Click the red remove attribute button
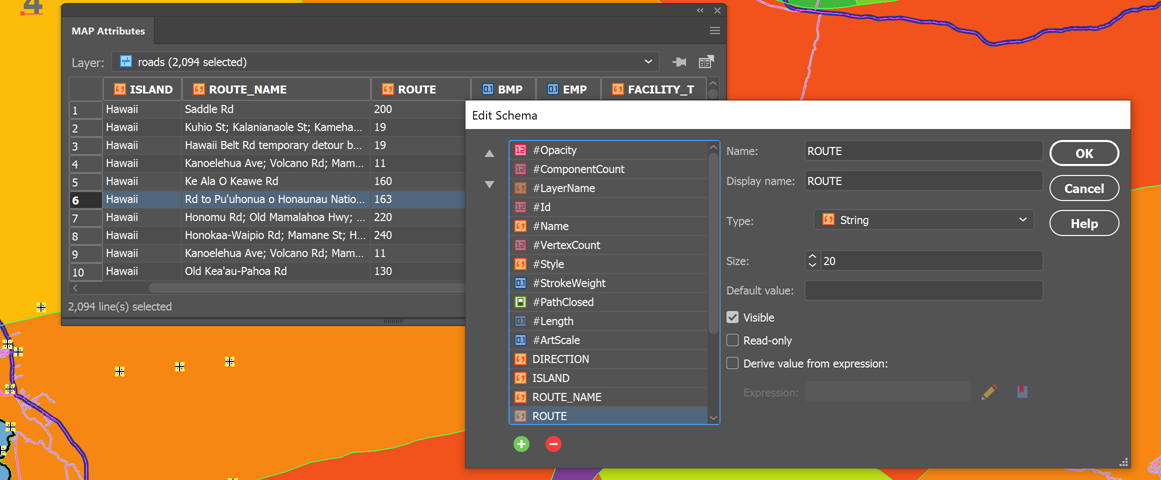Viewport: 1161px width, 480px height. pos(554,444)
